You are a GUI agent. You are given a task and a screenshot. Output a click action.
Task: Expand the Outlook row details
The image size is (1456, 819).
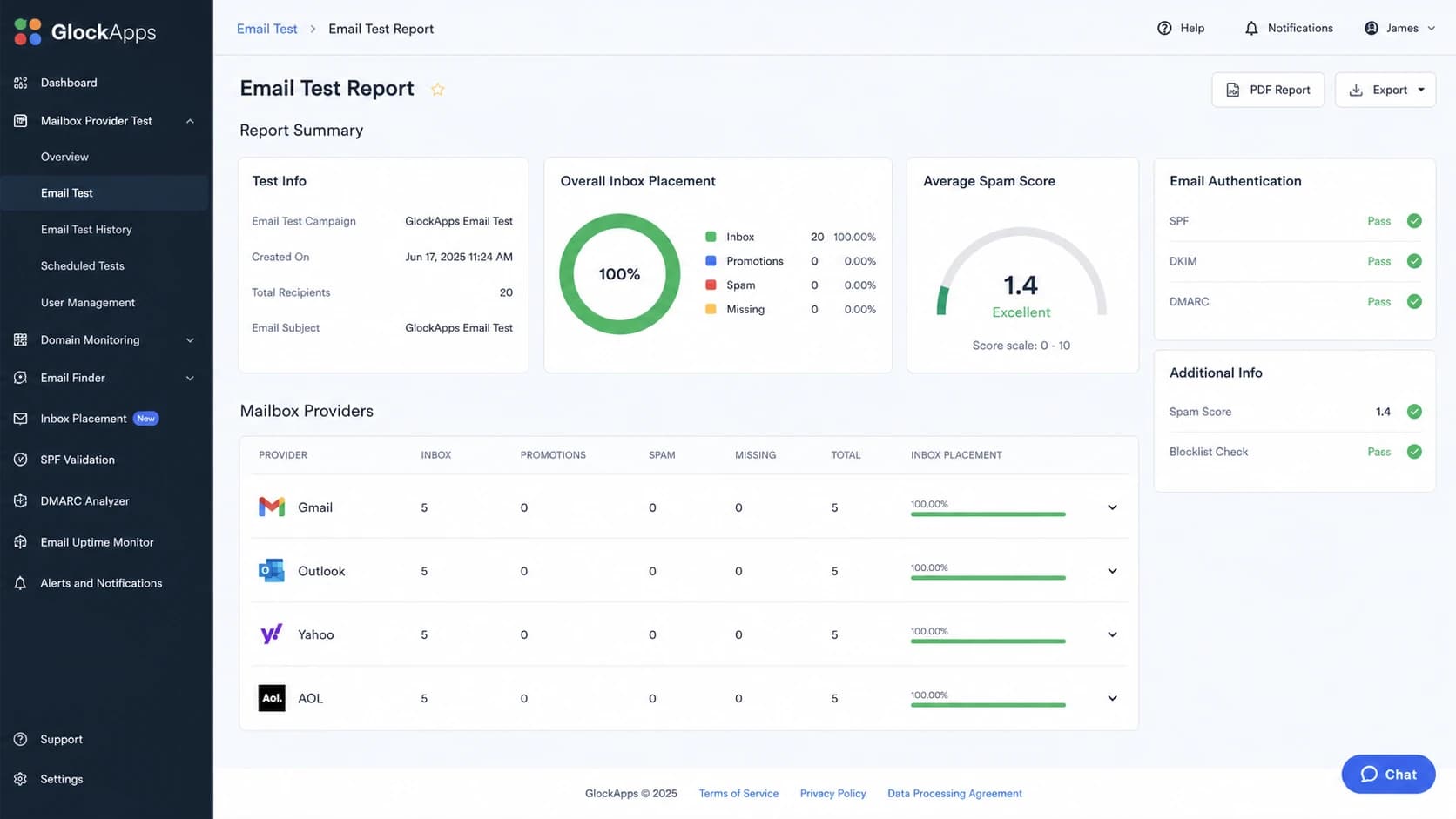point(1112,571)
